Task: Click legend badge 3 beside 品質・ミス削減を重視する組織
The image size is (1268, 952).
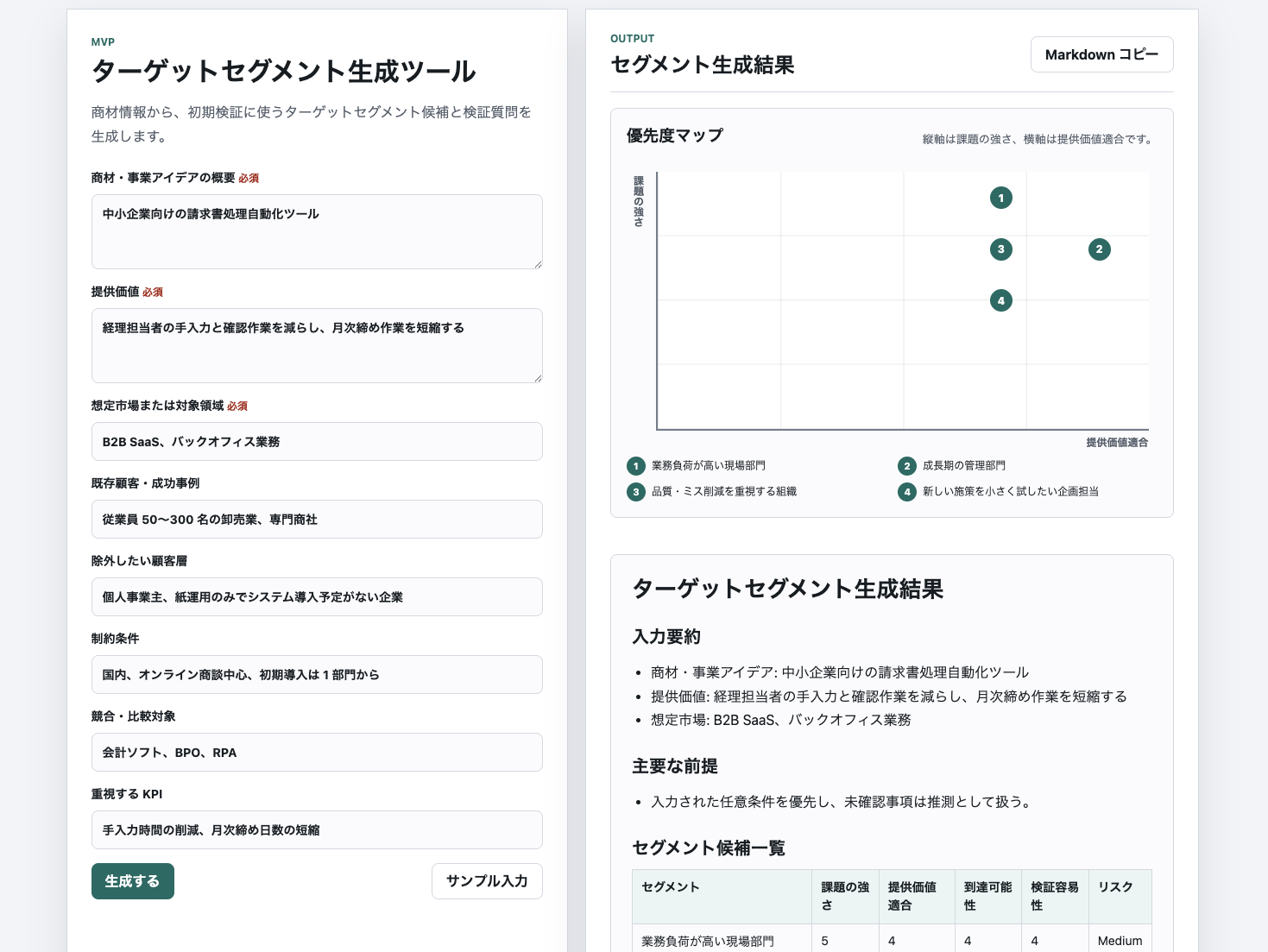Action: [636, 492]
